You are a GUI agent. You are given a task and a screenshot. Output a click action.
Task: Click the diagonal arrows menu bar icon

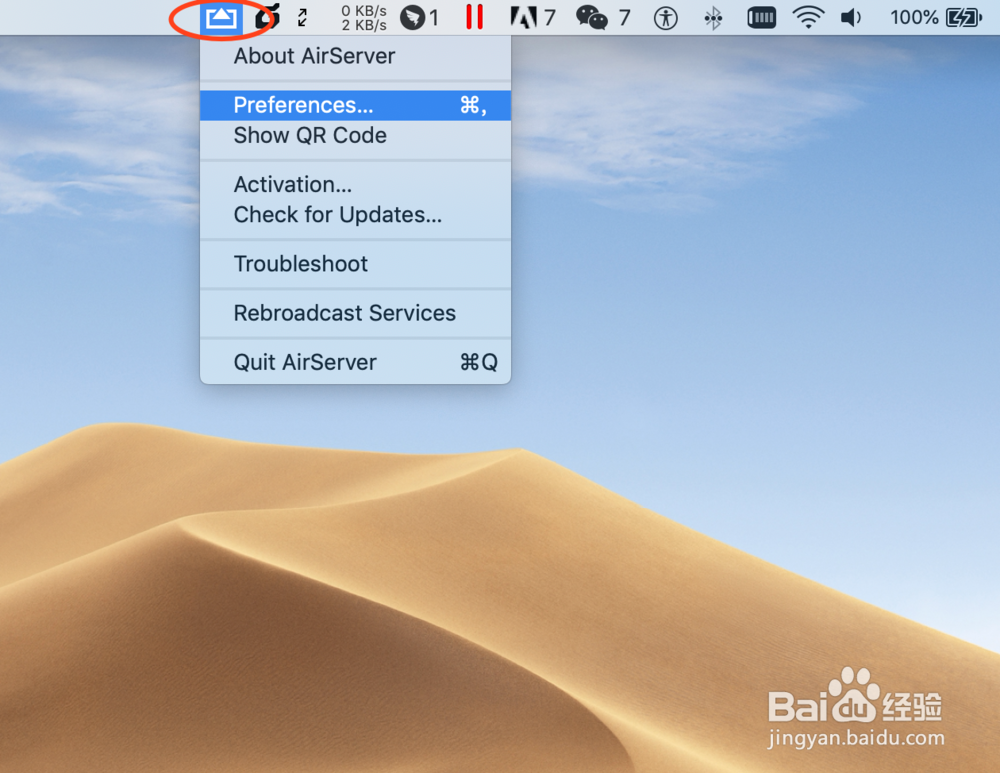(x=303, y=17)
